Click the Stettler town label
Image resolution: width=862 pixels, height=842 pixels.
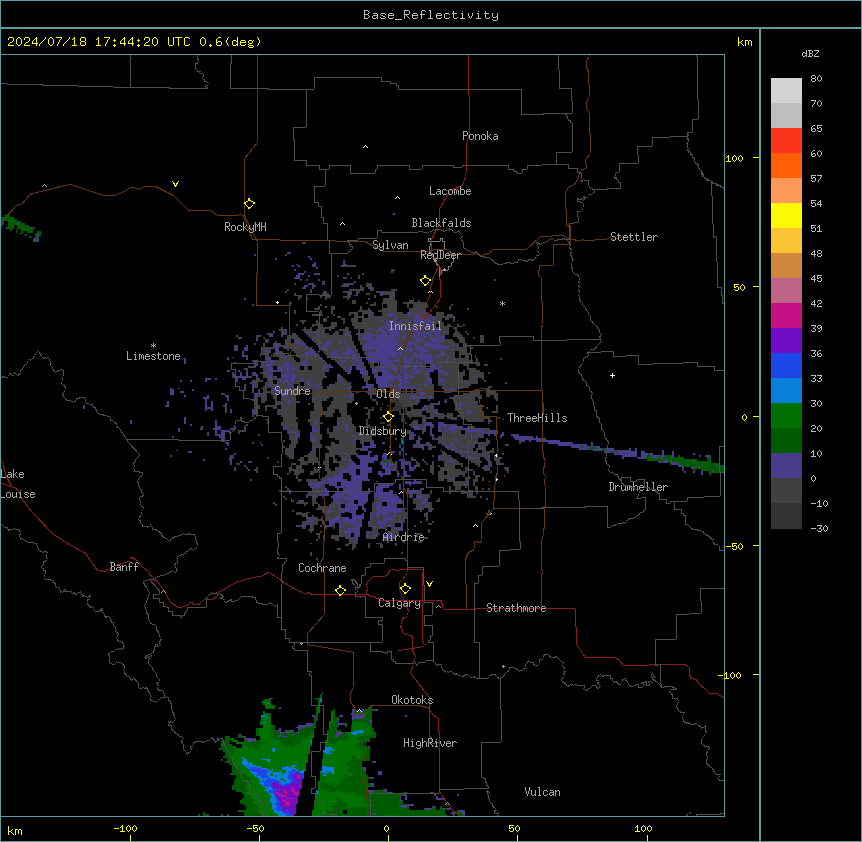634,237
